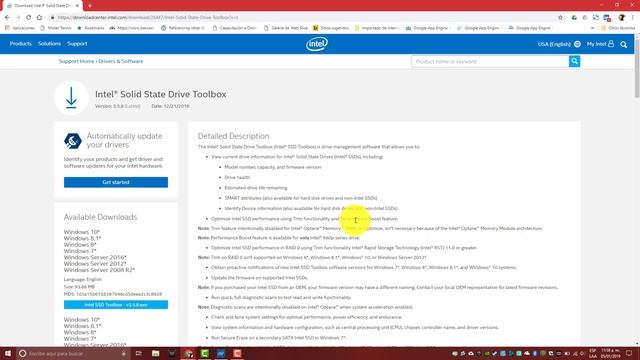Click the Intel Solid State Drive Toolbox title
Screen dimensions: 640x360
[x=160, y=94]
